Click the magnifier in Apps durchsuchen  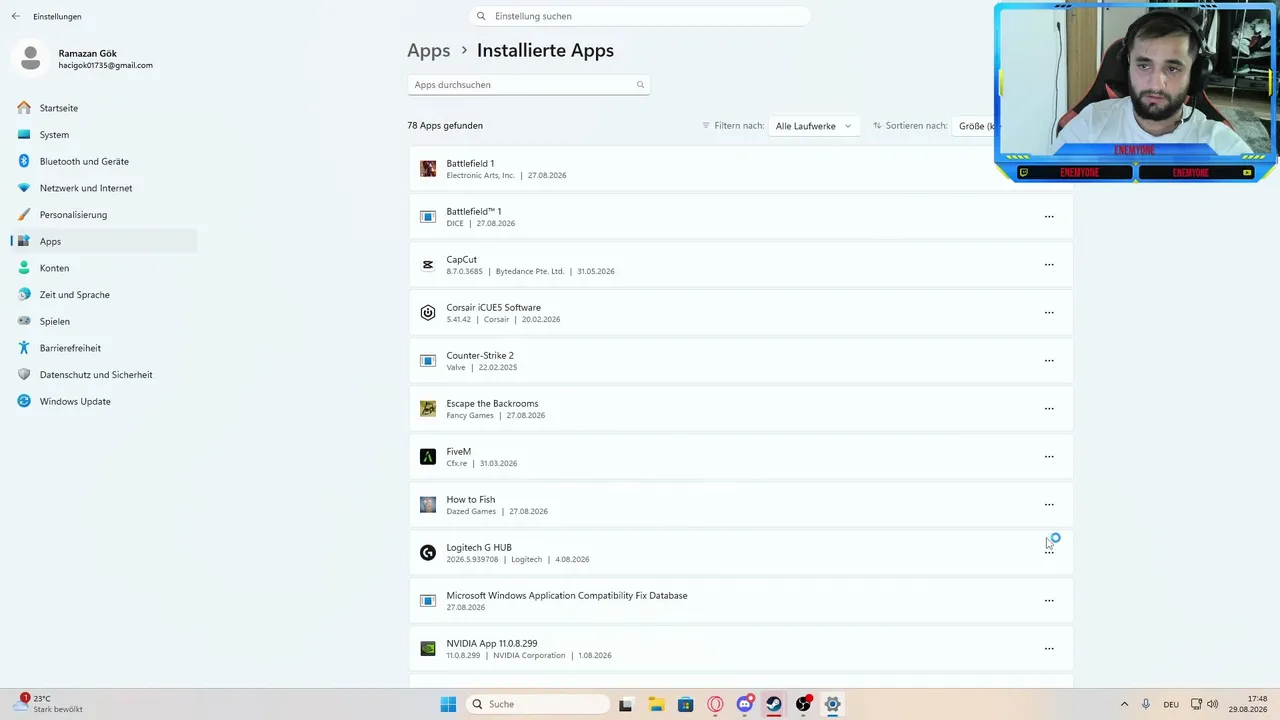640,85
